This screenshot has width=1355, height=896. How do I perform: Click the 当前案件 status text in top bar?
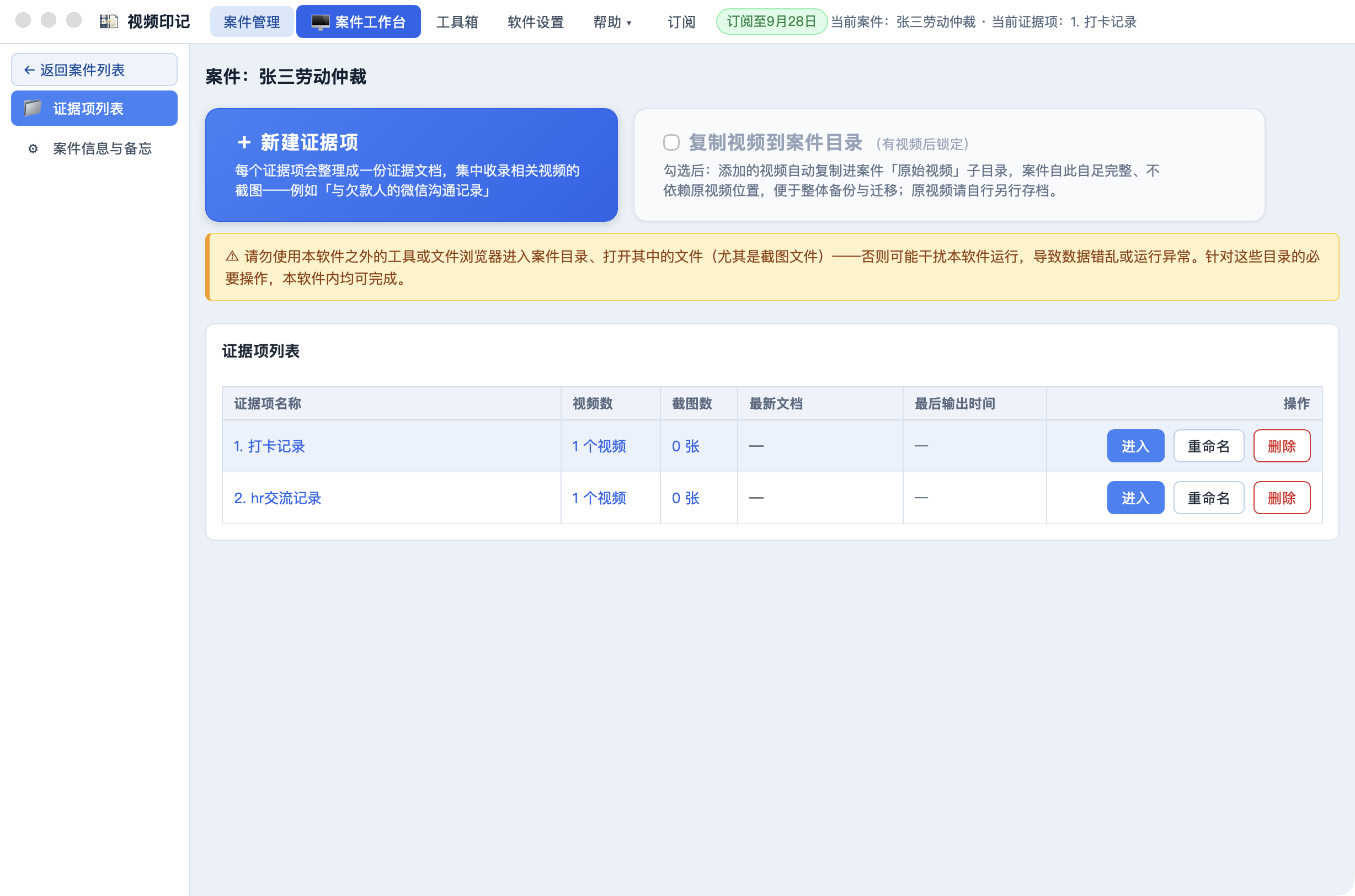tap(983, 22)
